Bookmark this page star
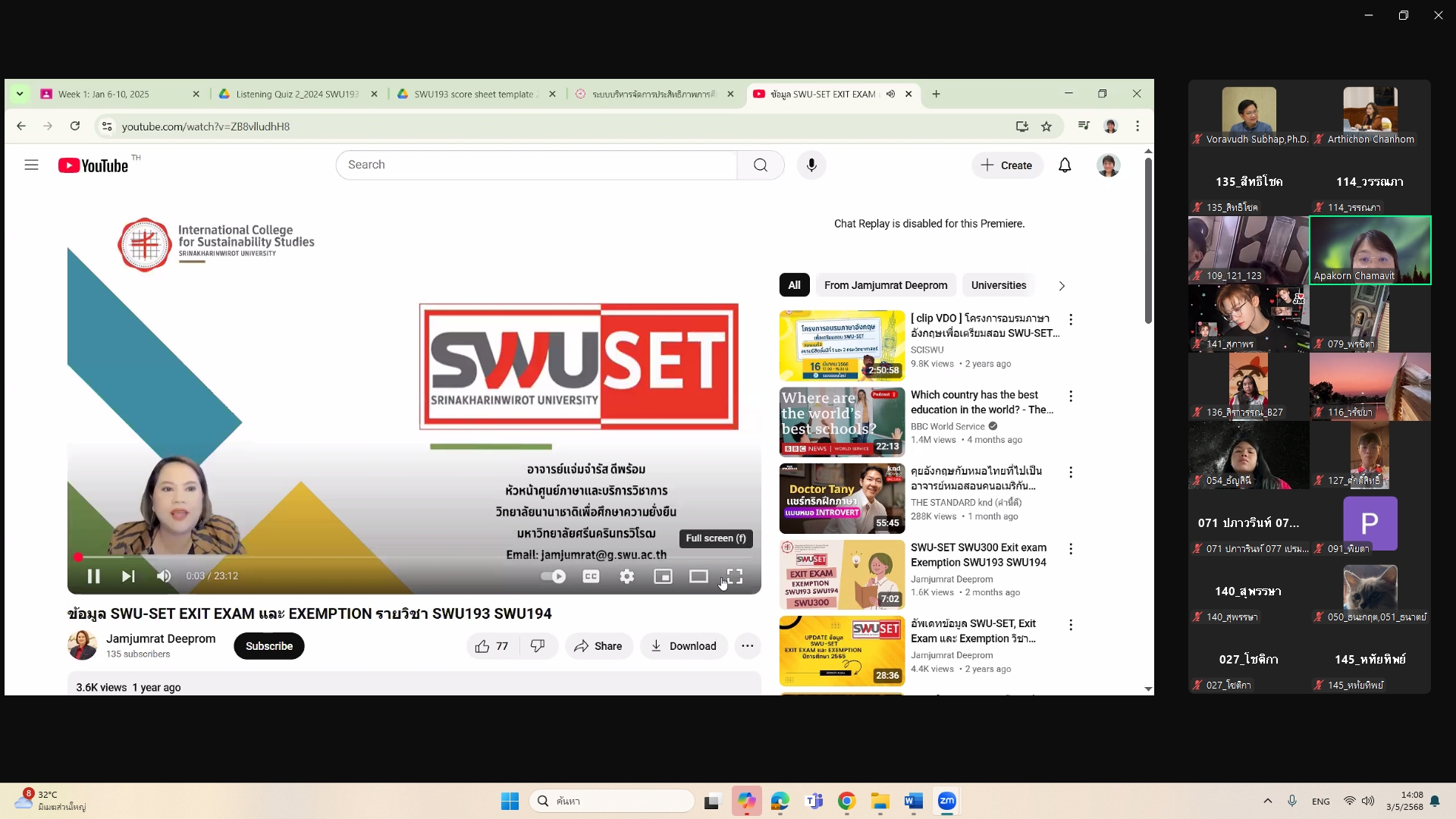This screenshot has width=1456, height=819. [x=1046, y=127]
